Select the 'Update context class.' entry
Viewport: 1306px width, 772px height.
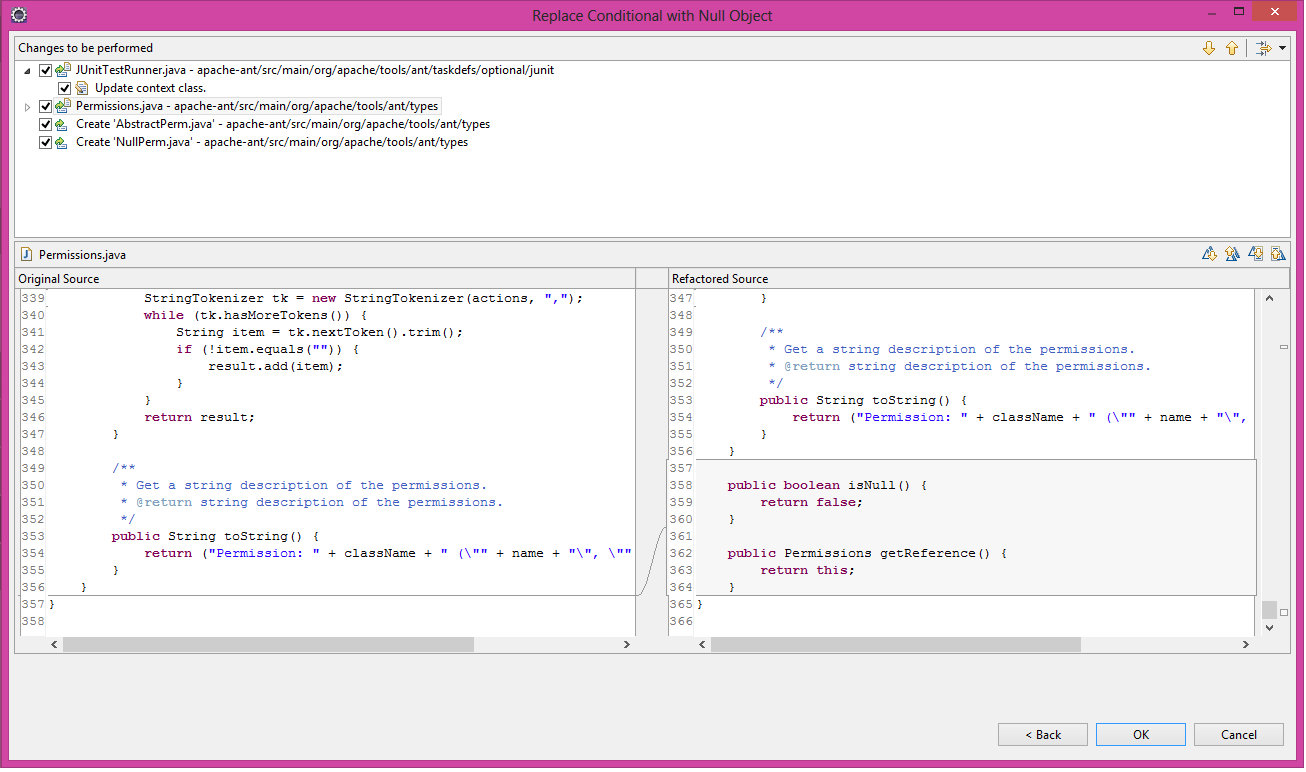coord(150,88)
